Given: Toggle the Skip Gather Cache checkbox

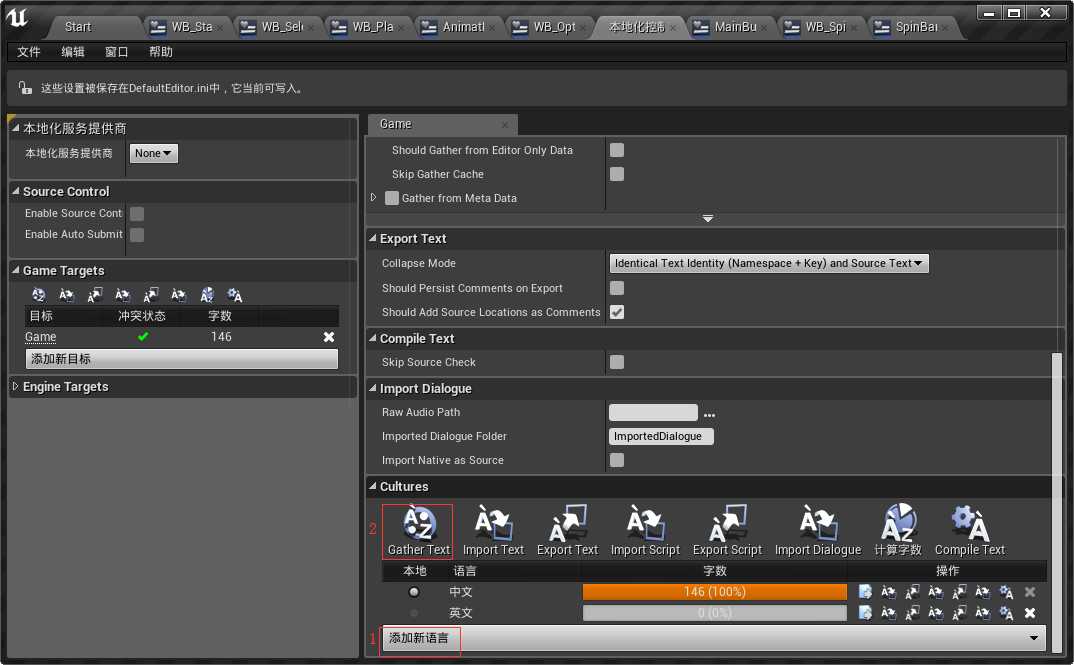Looking at the screenshot, I should [617, 174].
